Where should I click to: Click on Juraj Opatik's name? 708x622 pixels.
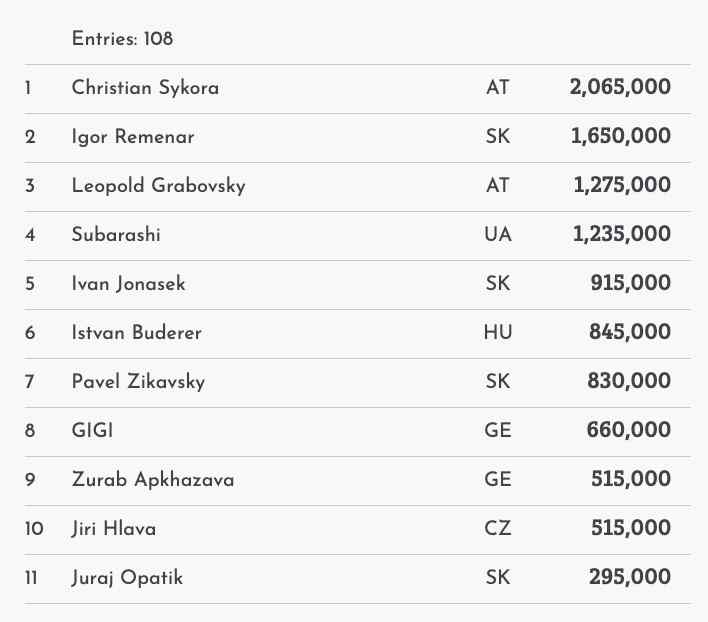click(127, 578)
